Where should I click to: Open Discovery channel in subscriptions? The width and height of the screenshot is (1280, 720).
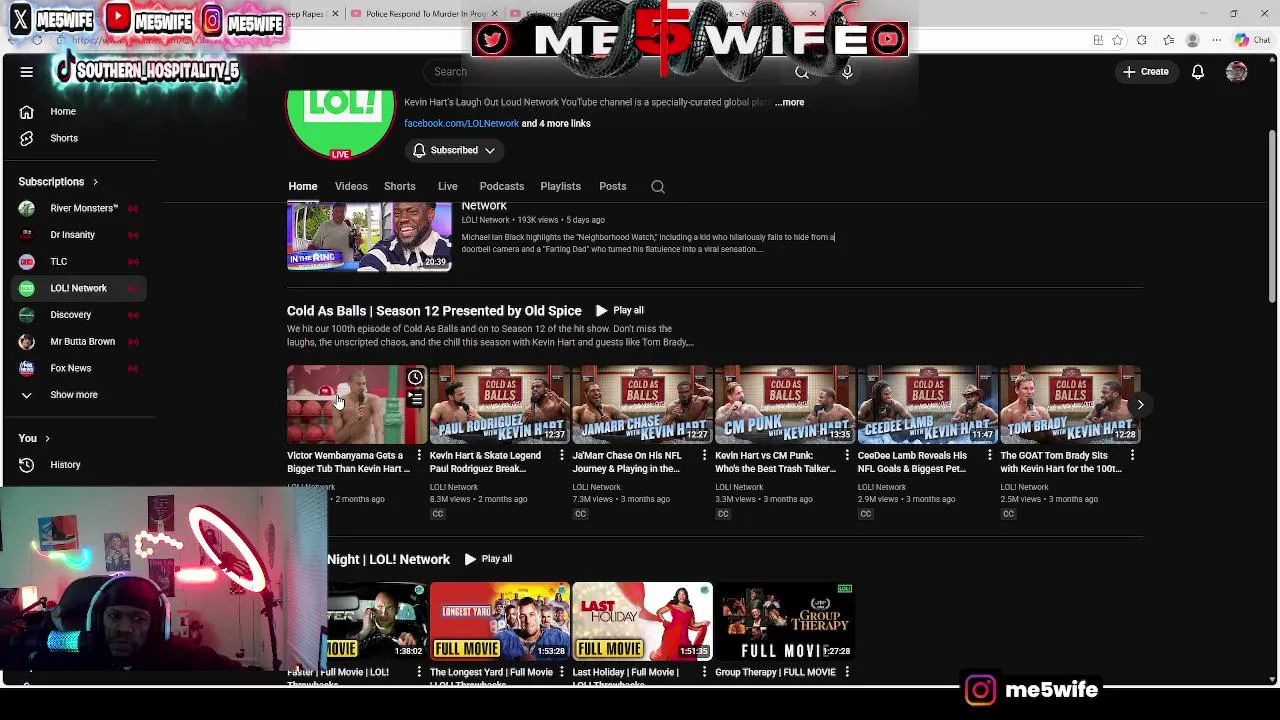(x=80, y=315)
